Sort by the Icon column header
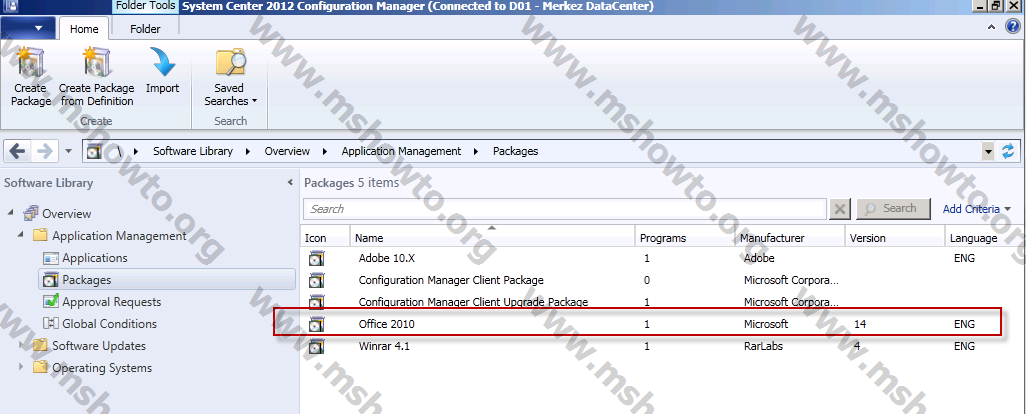 (x=325, y=237)
